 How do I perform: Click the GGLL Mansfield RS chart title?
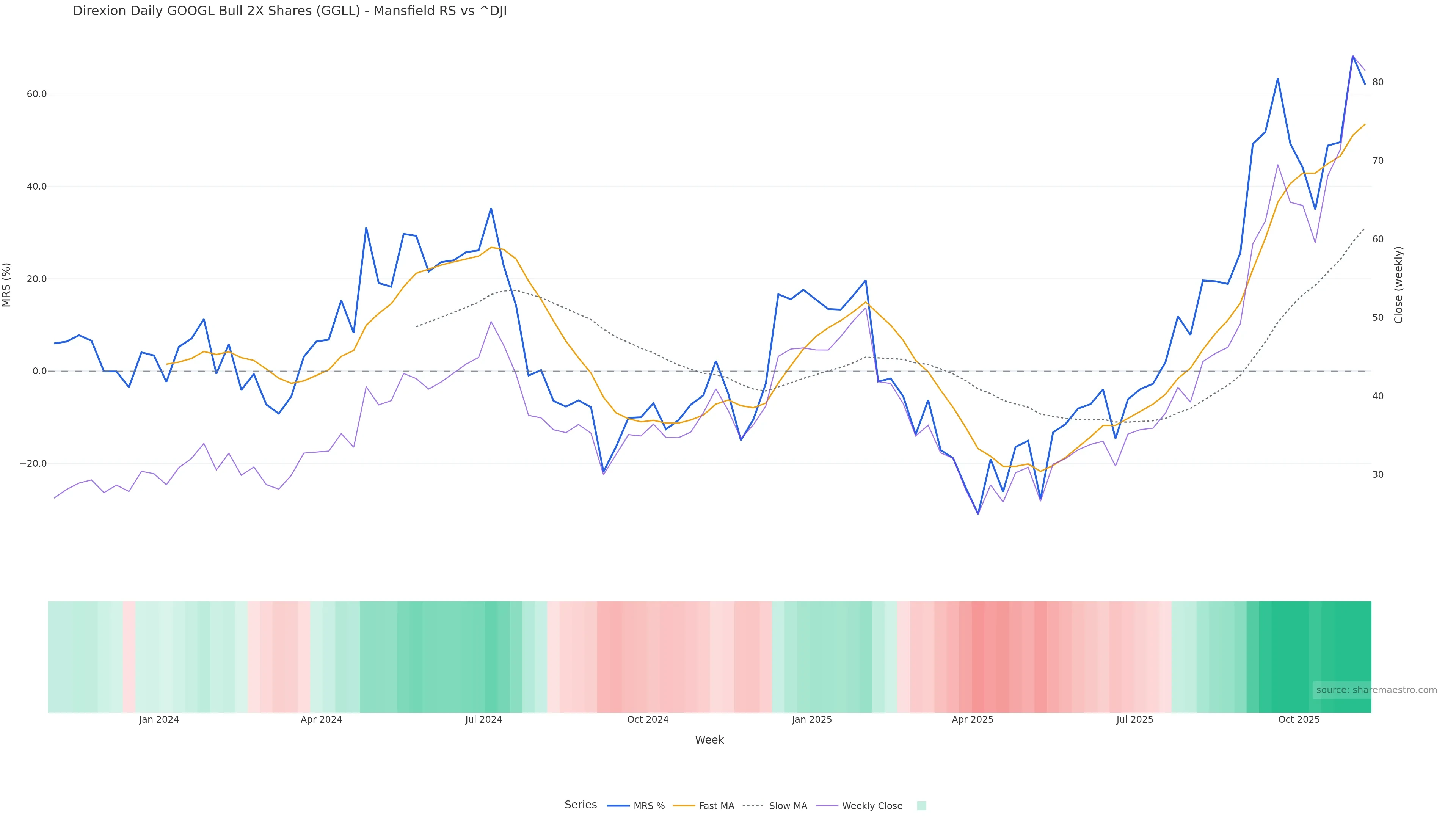[x=289, y=11]
